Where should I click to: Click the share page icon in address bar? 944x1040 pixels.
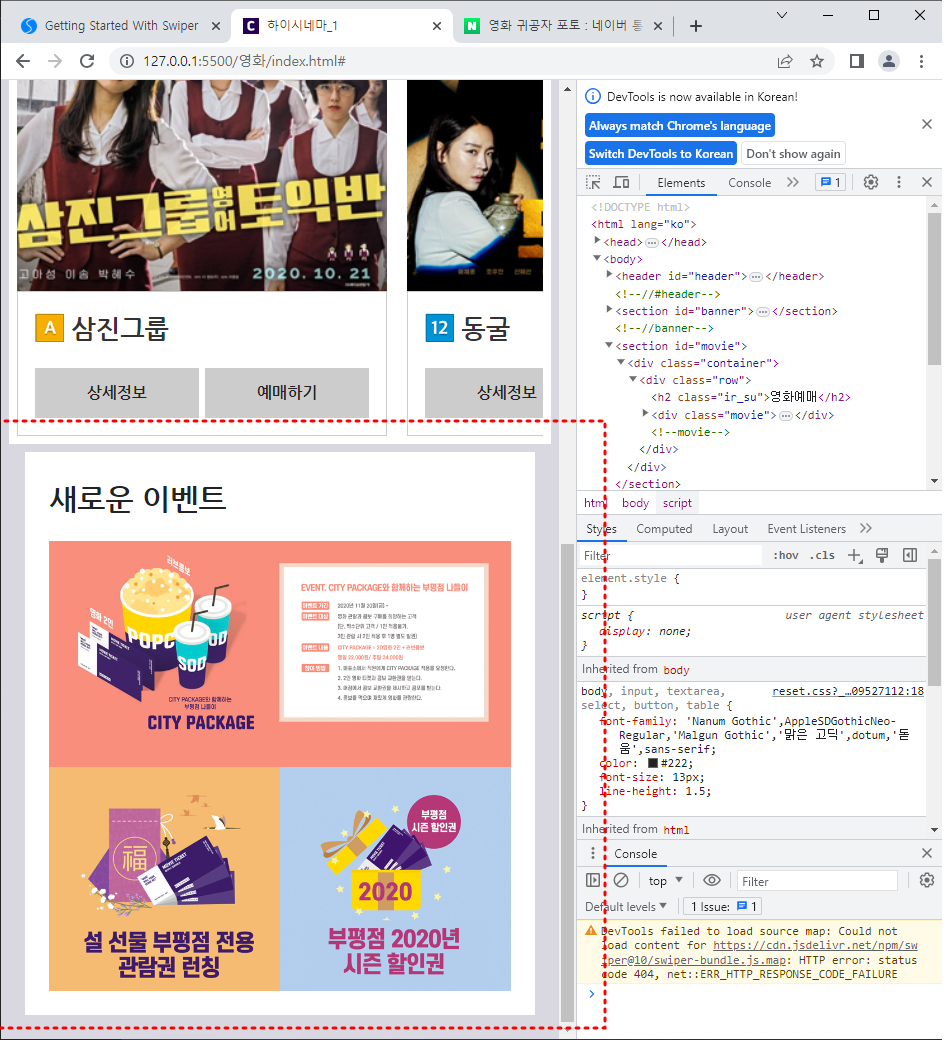click(x=785, y=61)
